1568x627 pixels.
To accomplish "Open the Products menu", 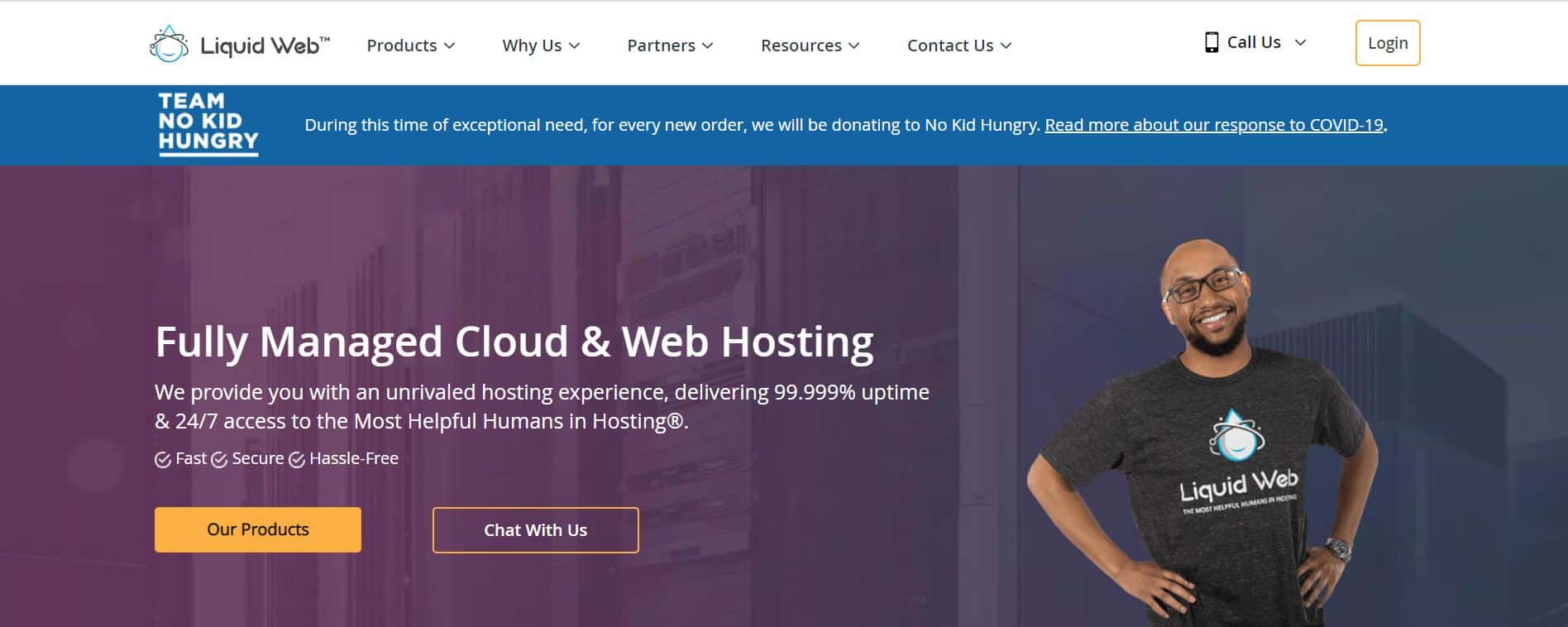I will click(x=411, y=45).
